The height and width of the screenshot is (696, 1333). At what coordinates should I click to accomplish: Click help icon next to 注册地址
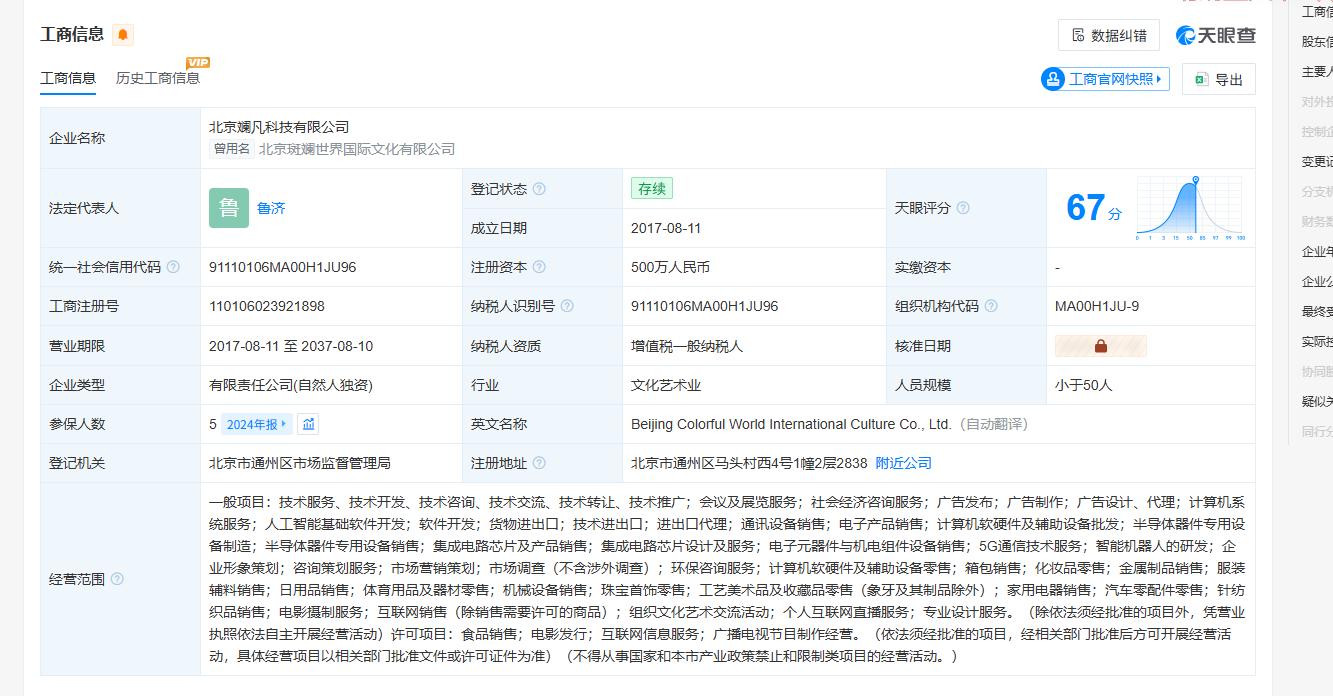pyautogui.click(x=539, y=463)
